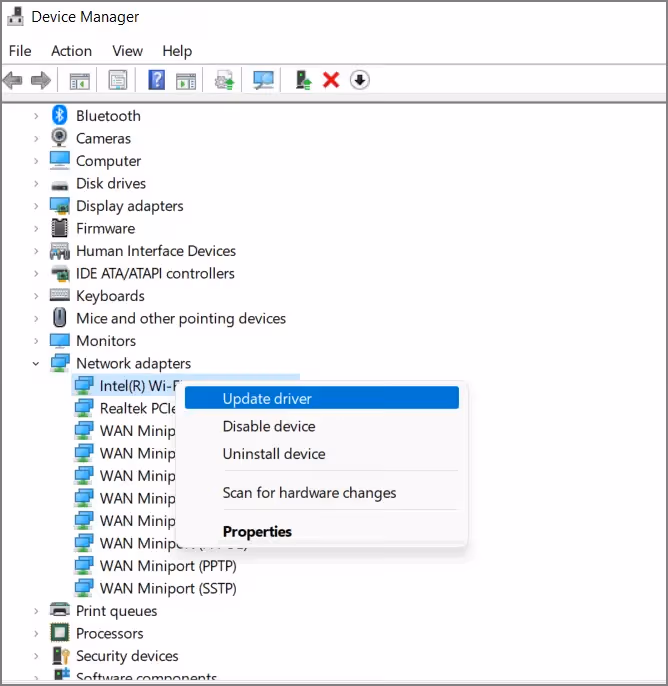This screenshot has height=686, width=668.
Task: Click the down arrow circle toolbar icon
Action: pyautogui.click(x=360, y=80)
